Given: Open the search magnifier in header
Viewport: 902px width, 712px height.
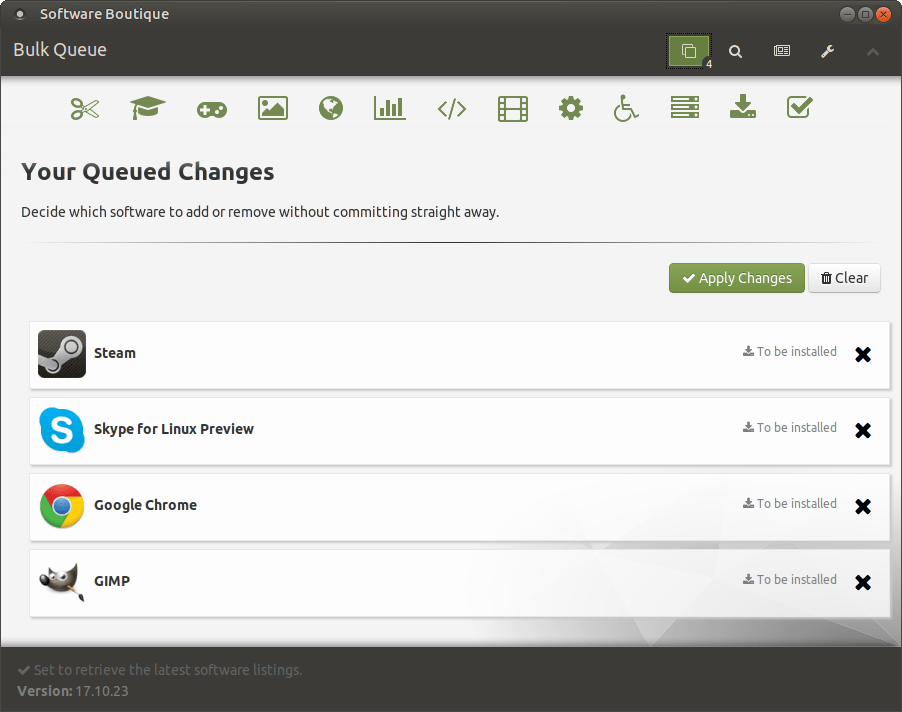Looking at the screenshot, I should coord(735,51).
